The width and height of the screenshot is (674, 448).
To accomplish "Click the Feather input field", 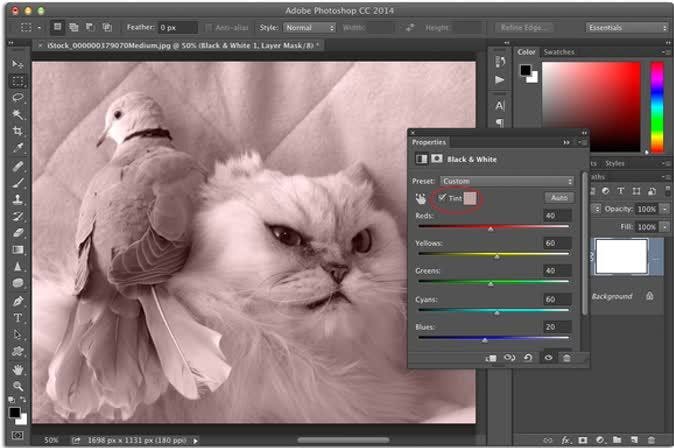I will tap(178, 28).
